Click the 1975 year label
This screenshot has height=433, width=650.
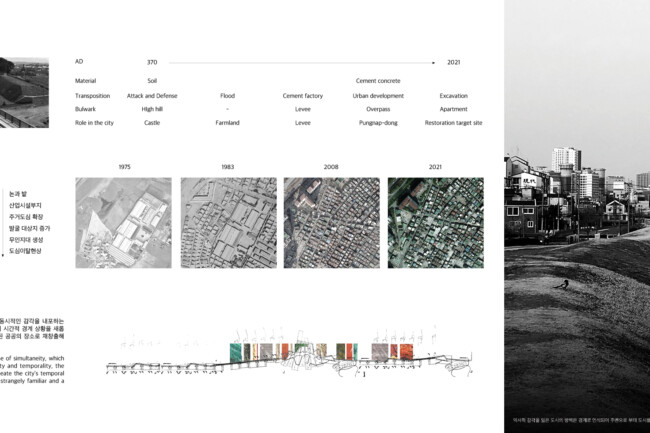pyautogui.click(x=124, y=167)
